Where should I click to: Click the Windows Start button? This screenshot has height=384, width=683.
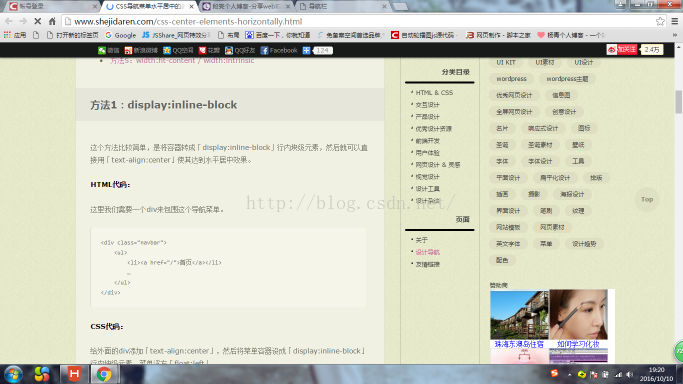(13, 374)
